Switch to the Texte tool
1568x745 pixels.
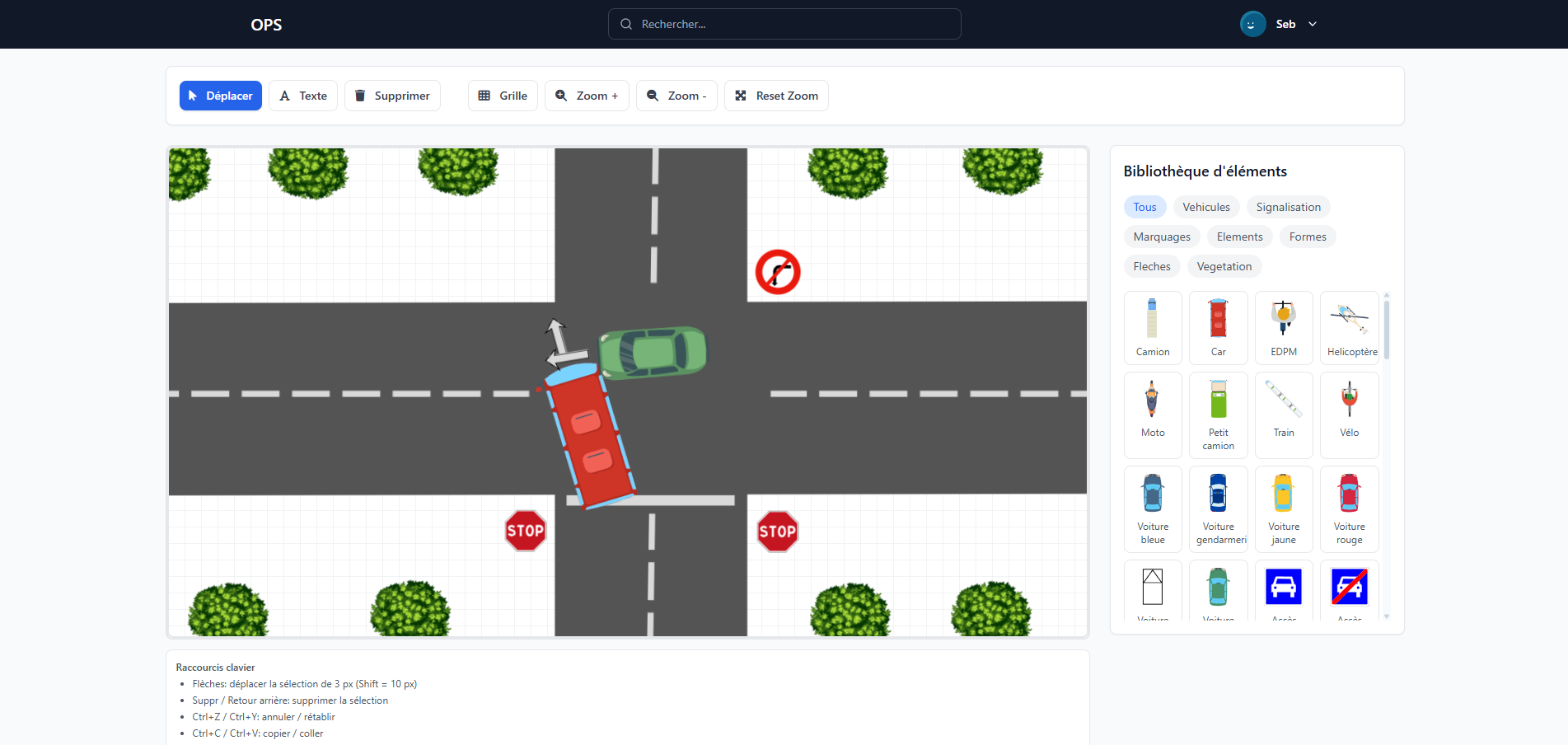pos(302,96)
